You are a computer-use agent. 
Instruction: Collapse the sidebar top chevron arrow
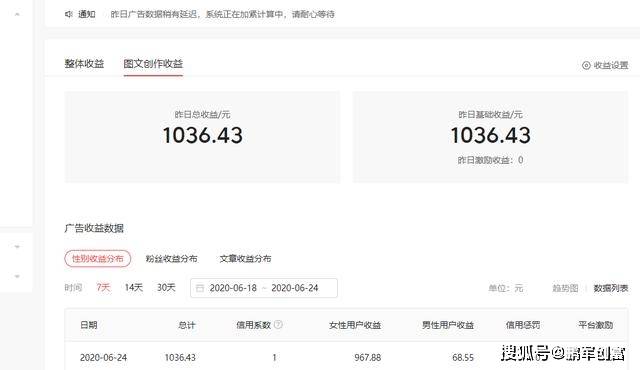point(17,14)
